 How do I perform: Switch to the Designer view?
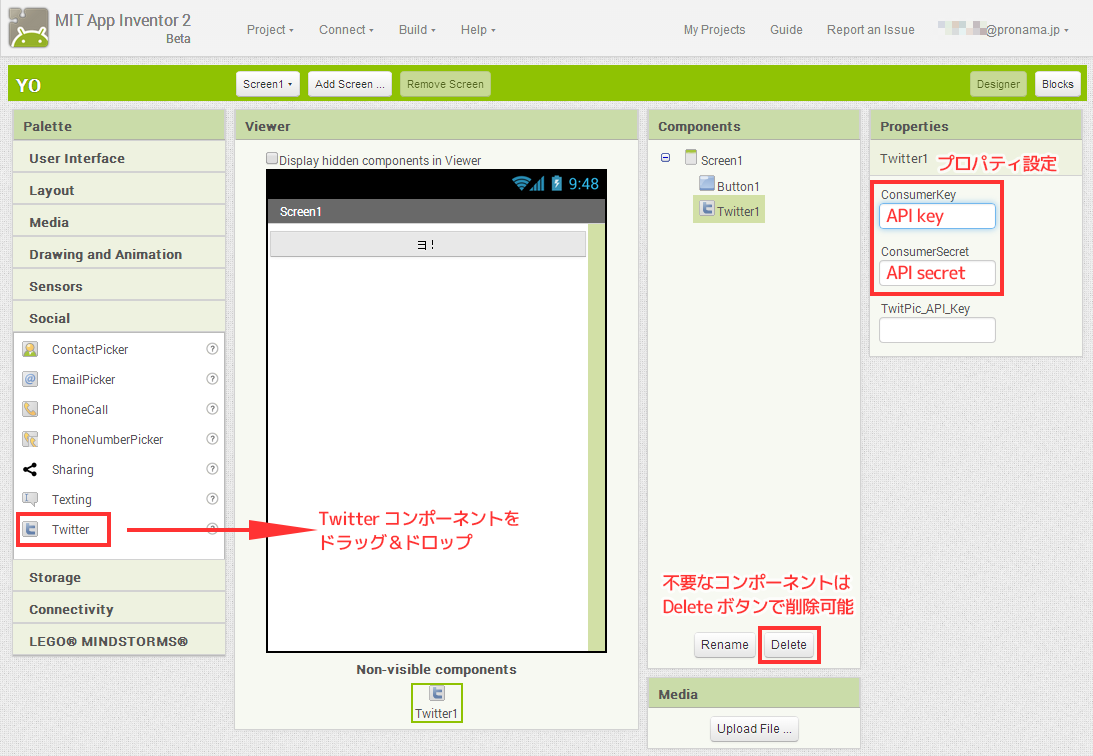[x=998, y=84]
